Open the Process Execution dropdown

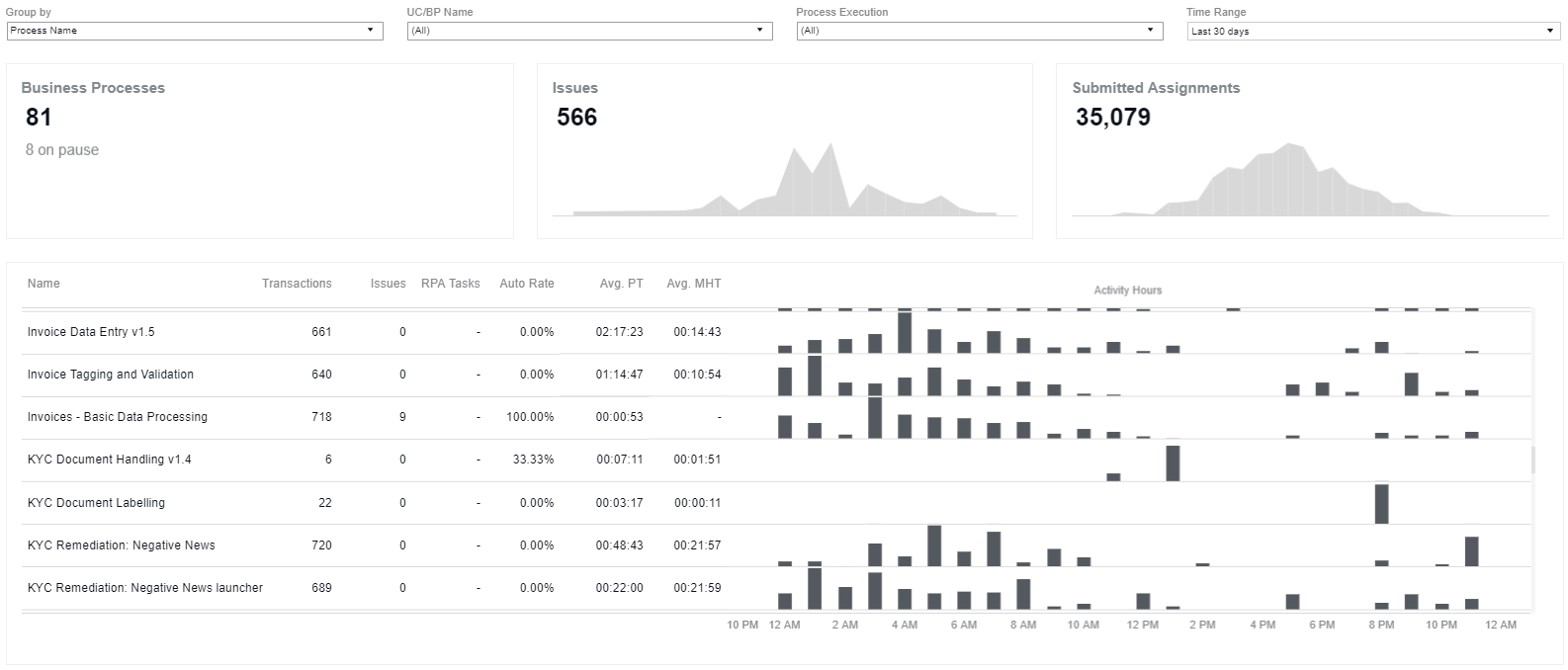(980, 31)
